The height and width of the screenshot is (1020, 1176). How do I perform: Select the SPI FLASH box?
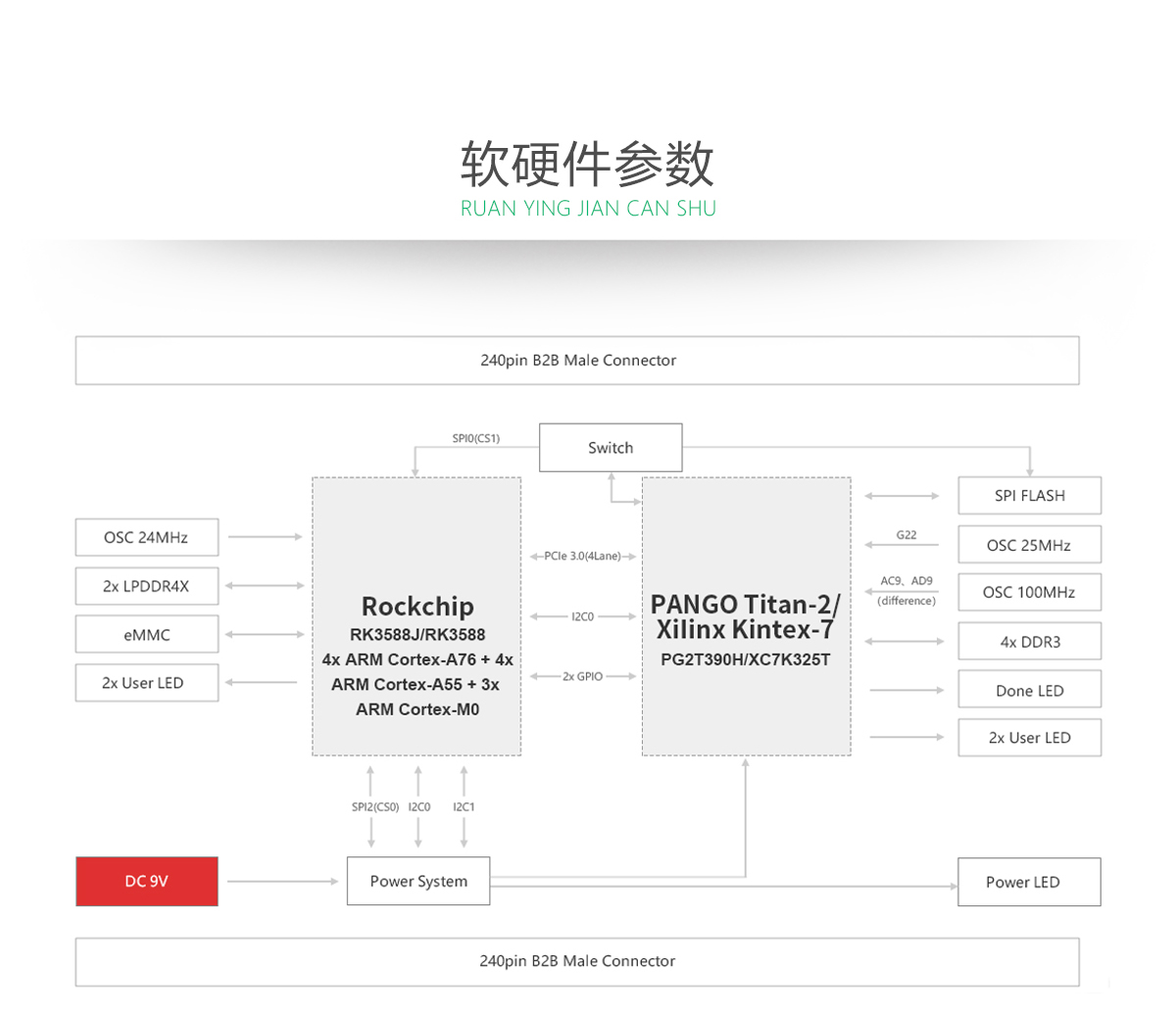coord(1029,496)
